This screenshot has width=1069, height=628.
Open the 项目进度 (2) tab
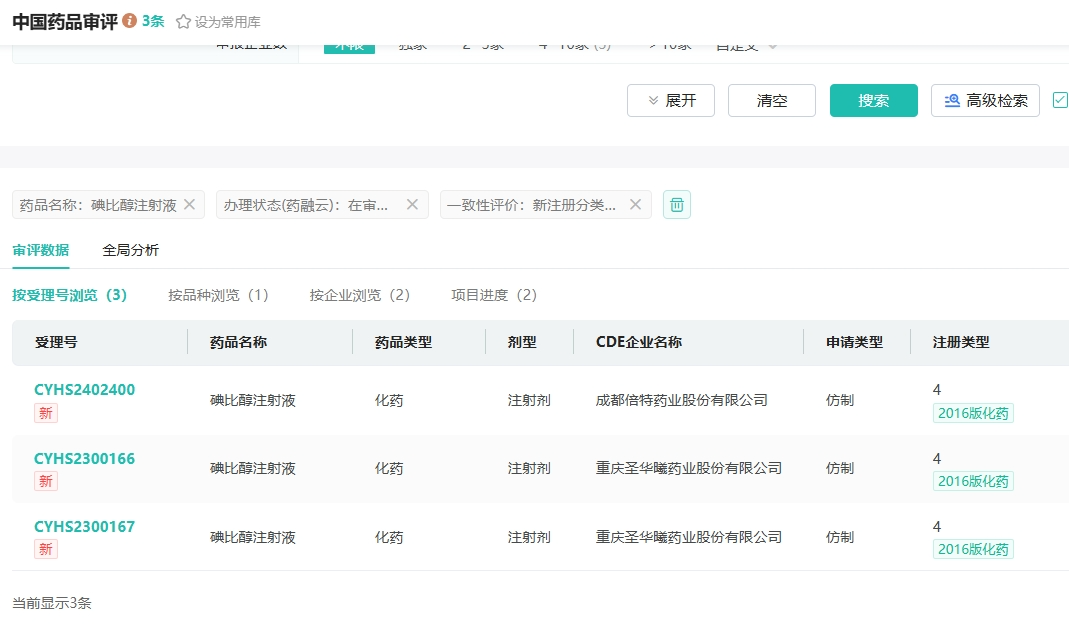[x=494, y=295]
